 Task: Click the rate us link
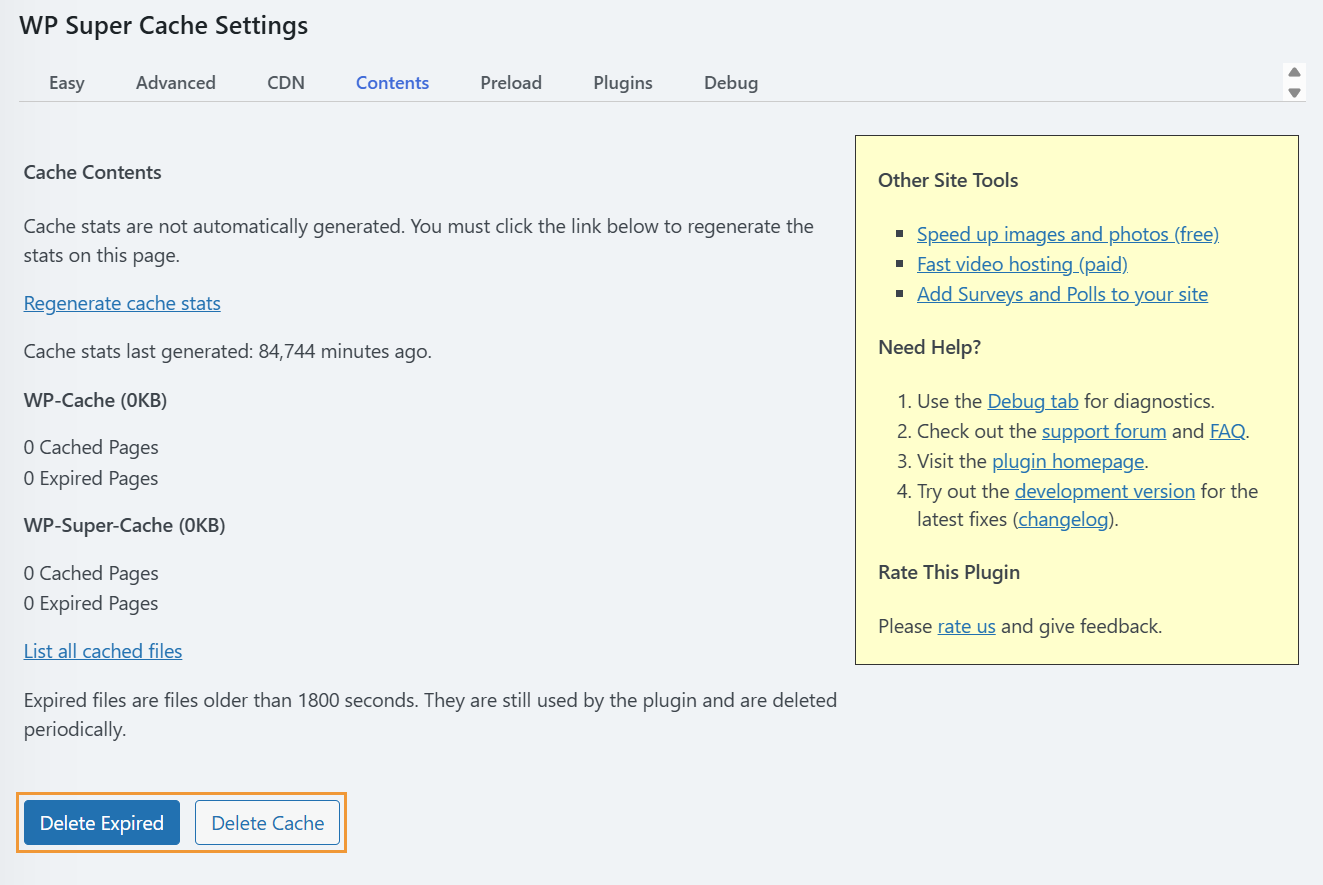966,627
